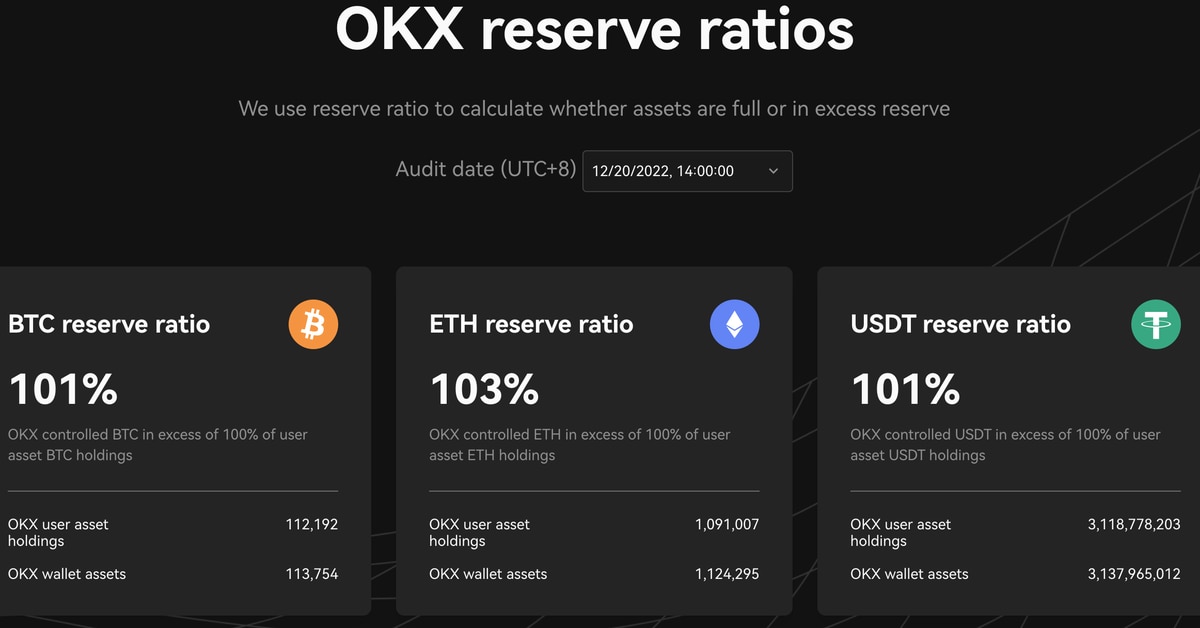1200x628 pixels.
Task: Click the blue Ethereum icon
Action: pos(734,324)
